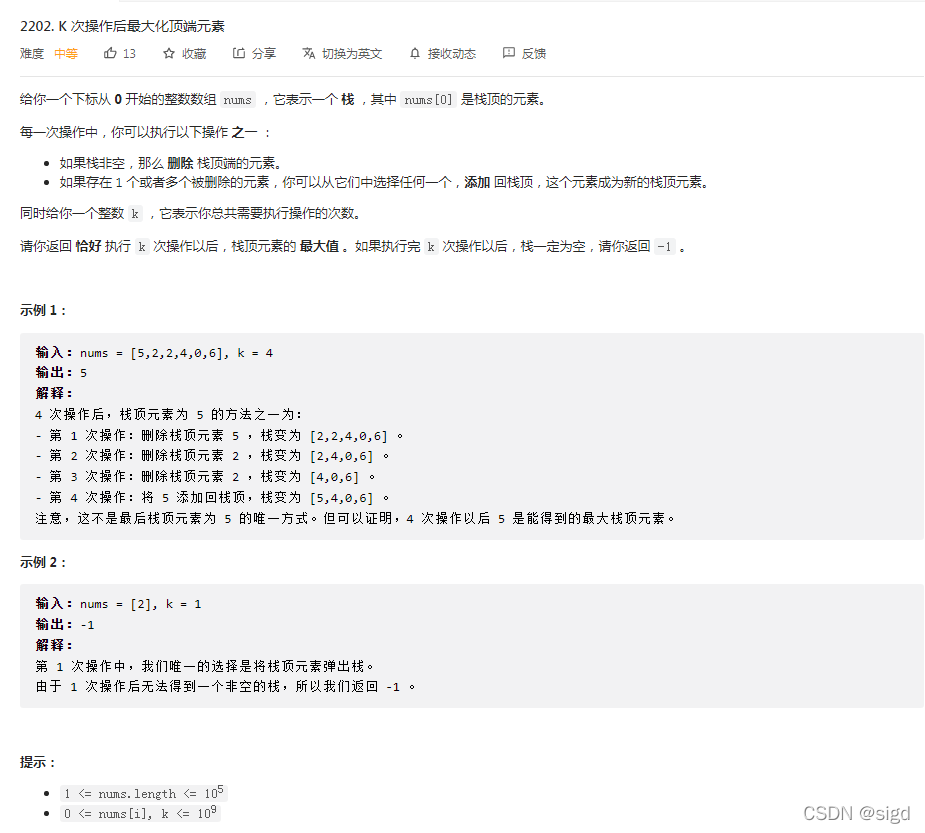This screenshot has width=925, height=833.
Task: Click the share icon
Action: click(x=238, y=54)
